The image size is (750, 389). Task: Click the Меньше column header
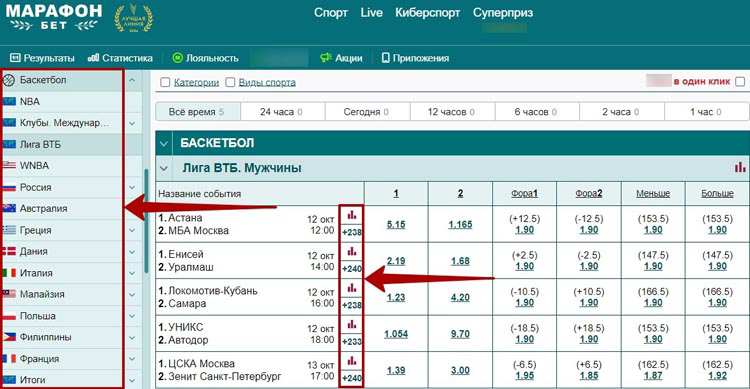click(653, 193)
